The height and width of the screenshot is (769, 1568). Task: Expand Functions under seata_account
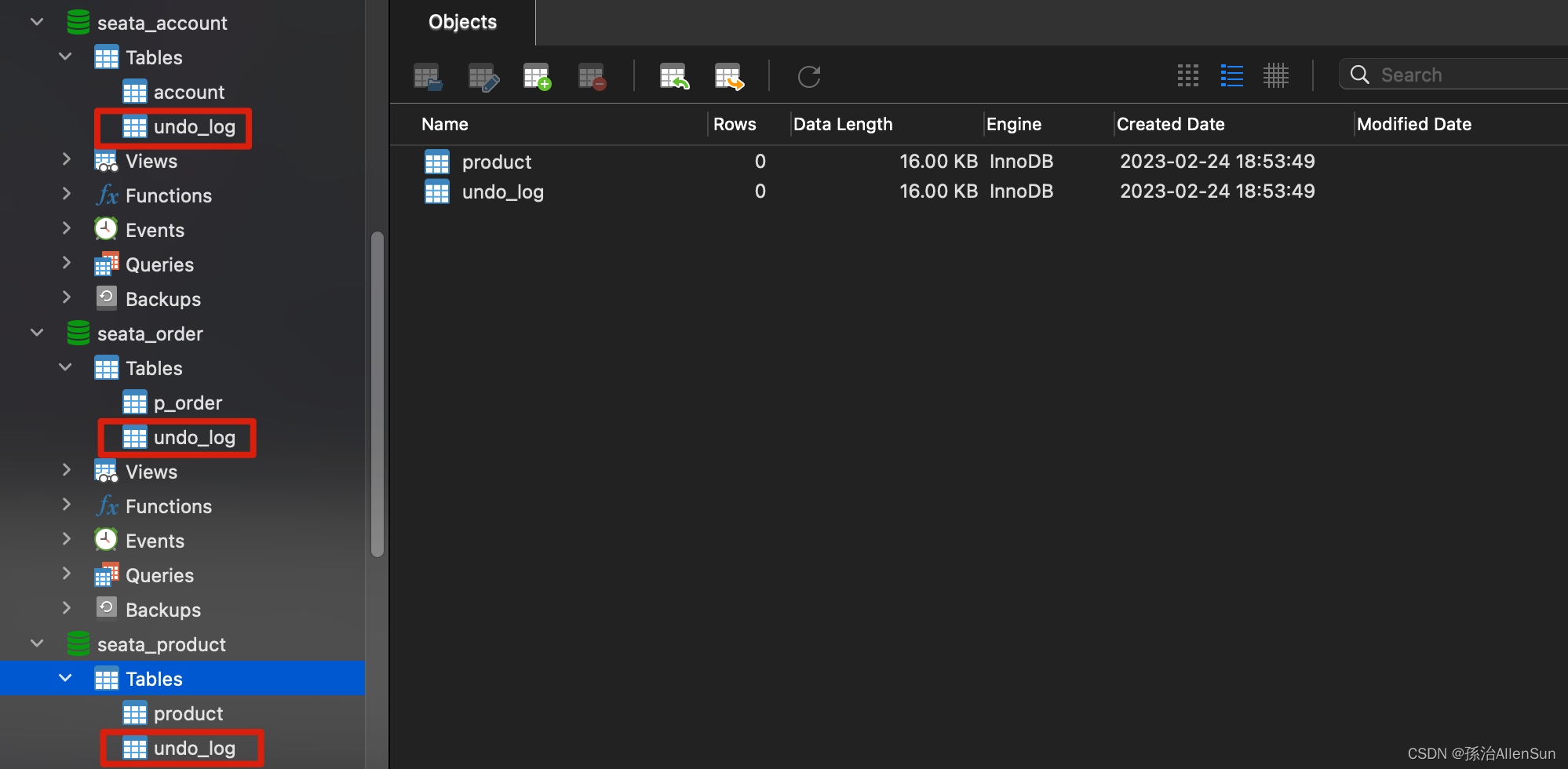coord(67,194)
